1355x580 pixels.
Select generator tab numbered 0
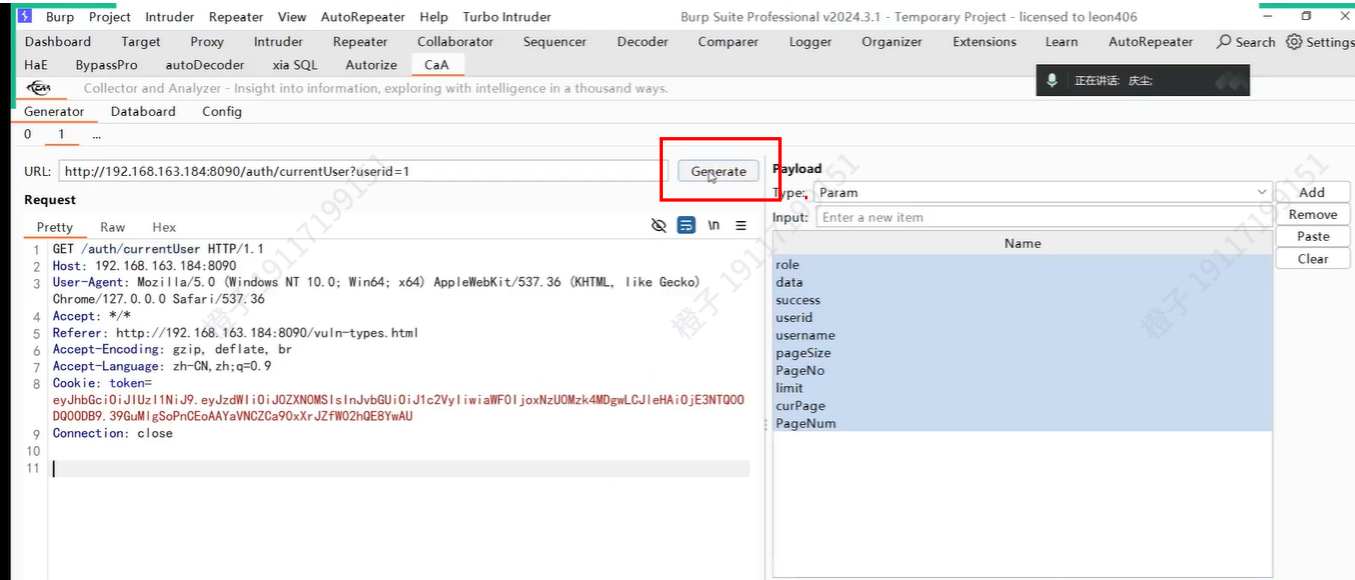pos(28,134)
